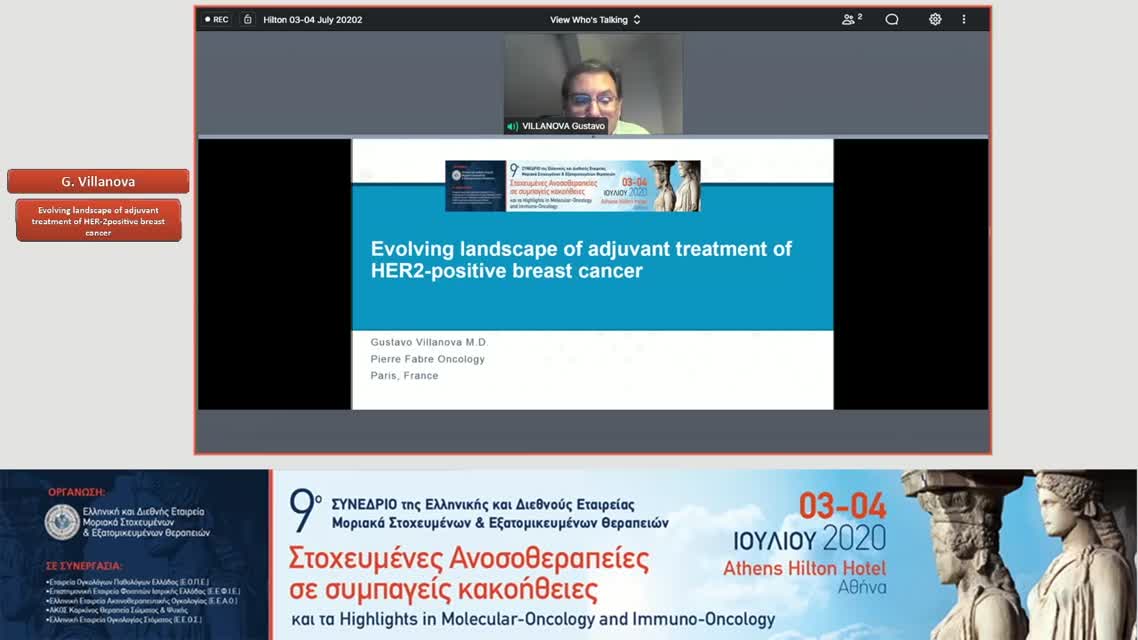Screen dimensions: 1138x640
Task: Click the speaker icon next to VILLANOVA Gustavo
Action: pyautogui.click(x=510, y=126)
